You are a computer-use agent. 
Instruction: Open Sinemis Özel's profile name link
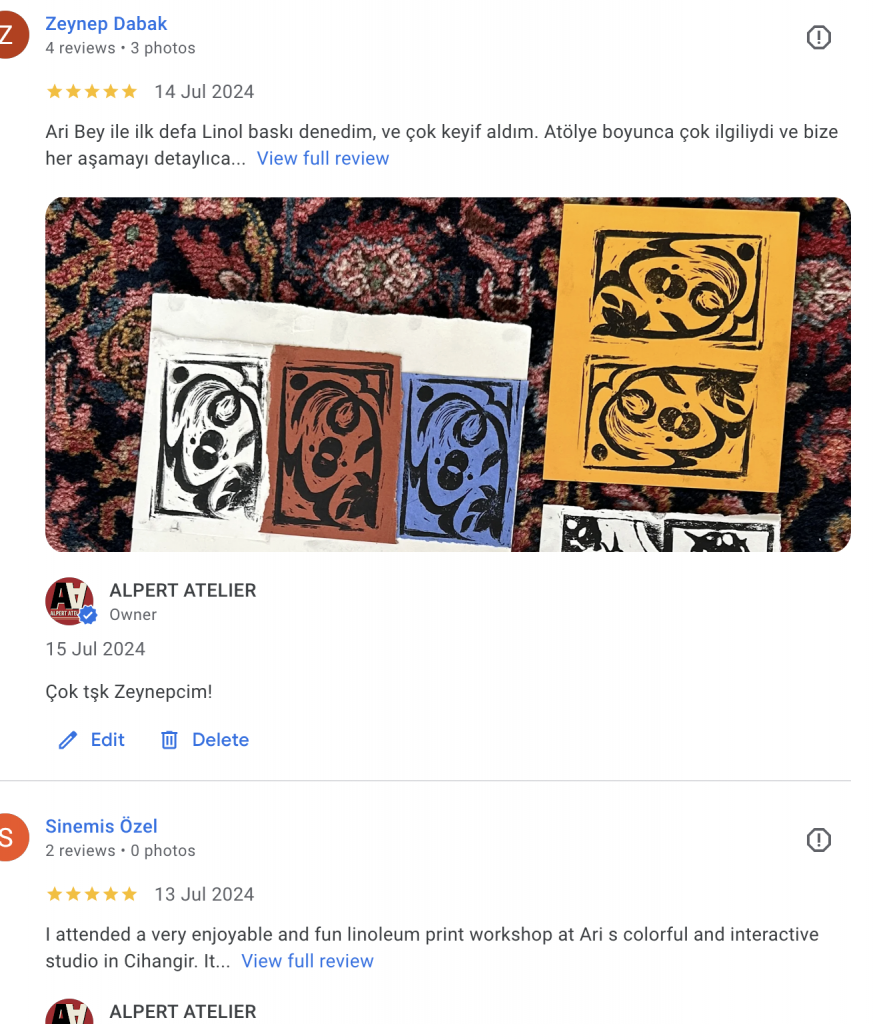(x=101, y=826)
